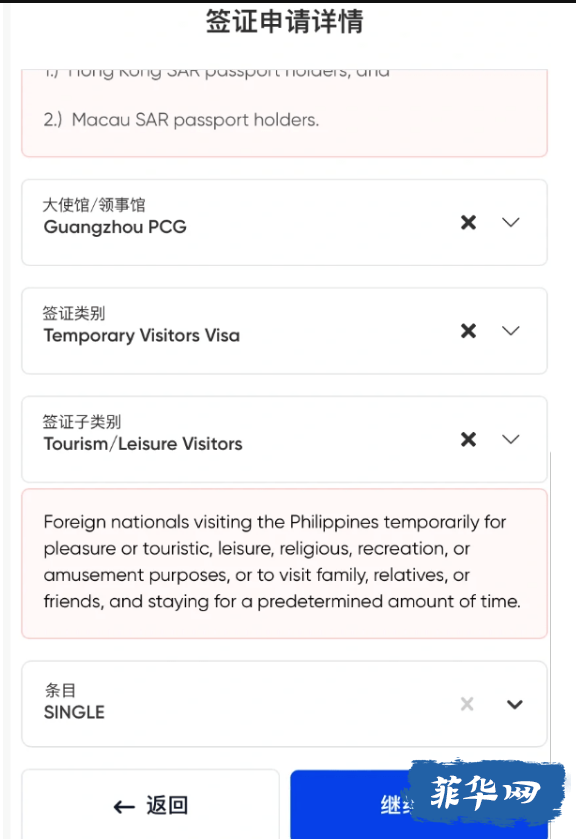Open the entry type dropdown arrow
576x839 pixels.
point(514,704)
